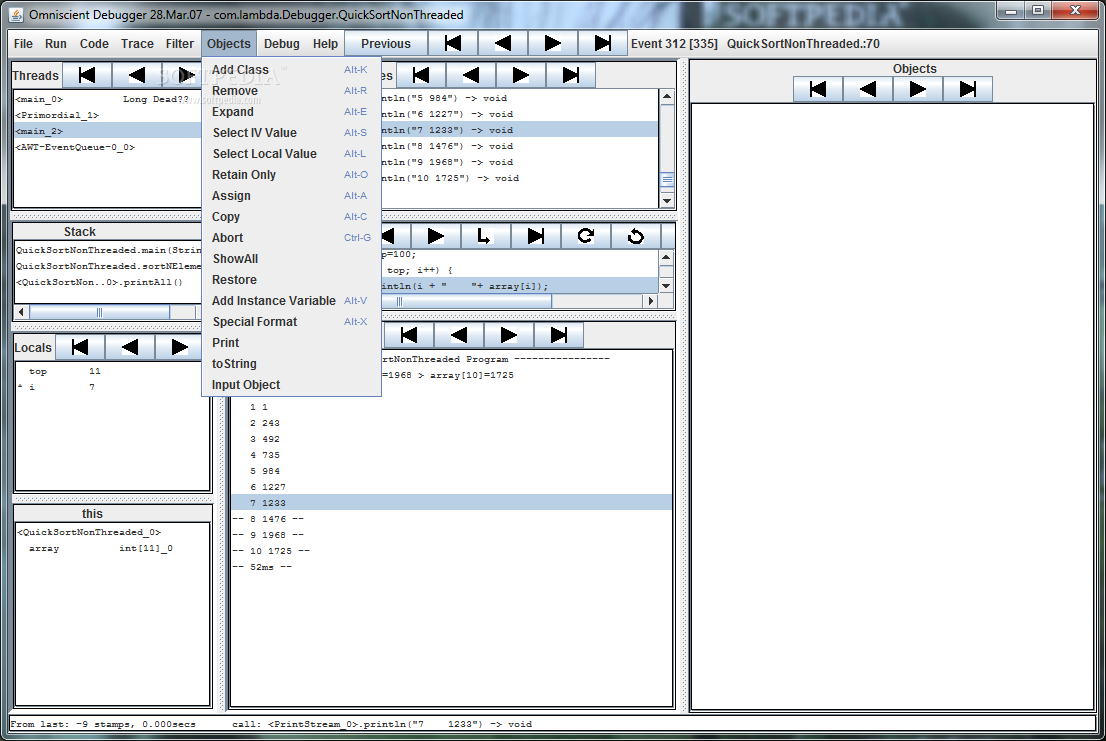The image size is (1106, 741).
Task: Go to first event in main toolbar
Action: (453, 43)
